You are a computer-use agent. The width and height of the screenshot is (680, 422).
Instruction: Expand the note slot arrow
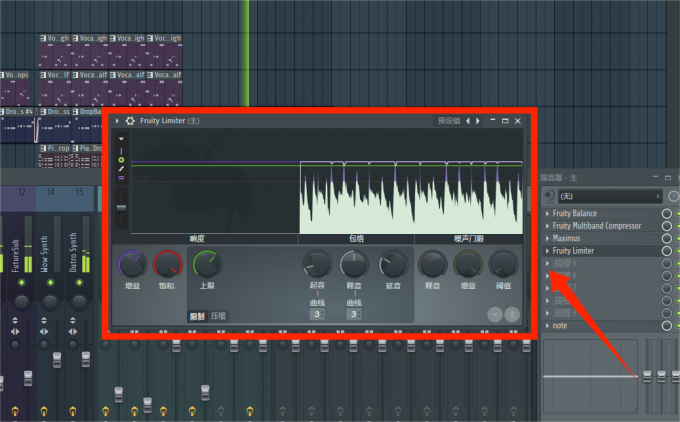click(547, 326)
